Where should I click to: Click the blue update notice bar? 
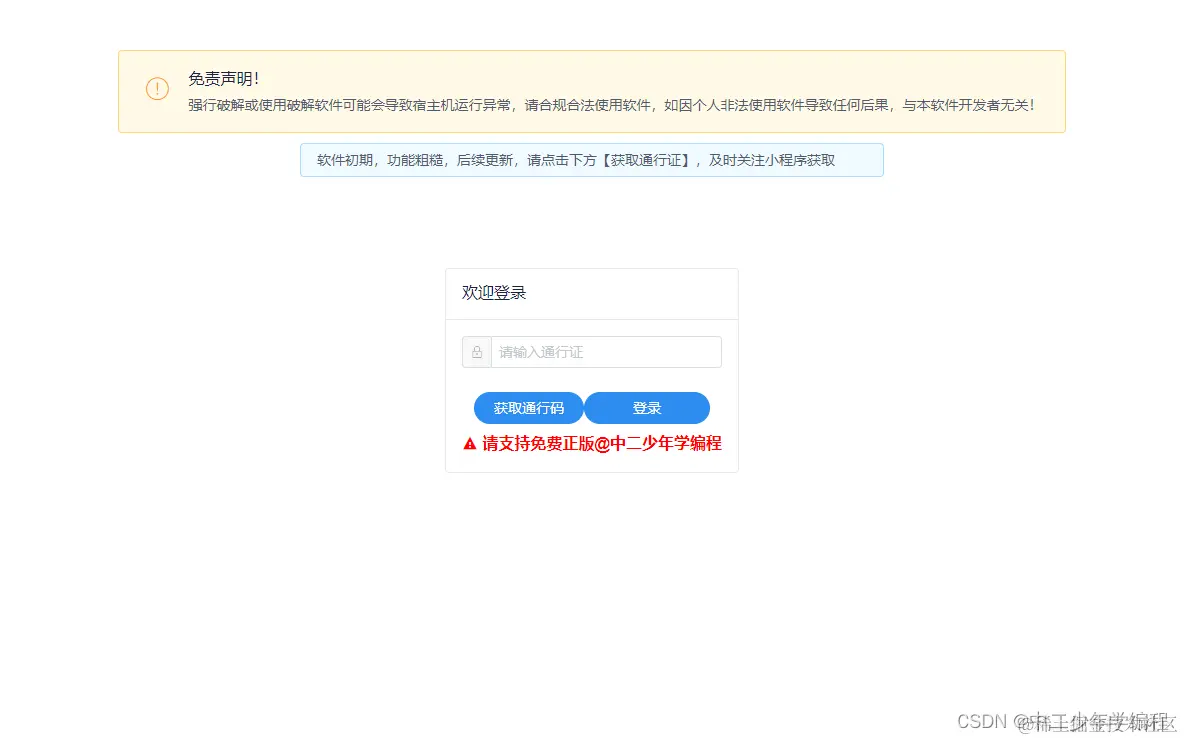(591, 159)
